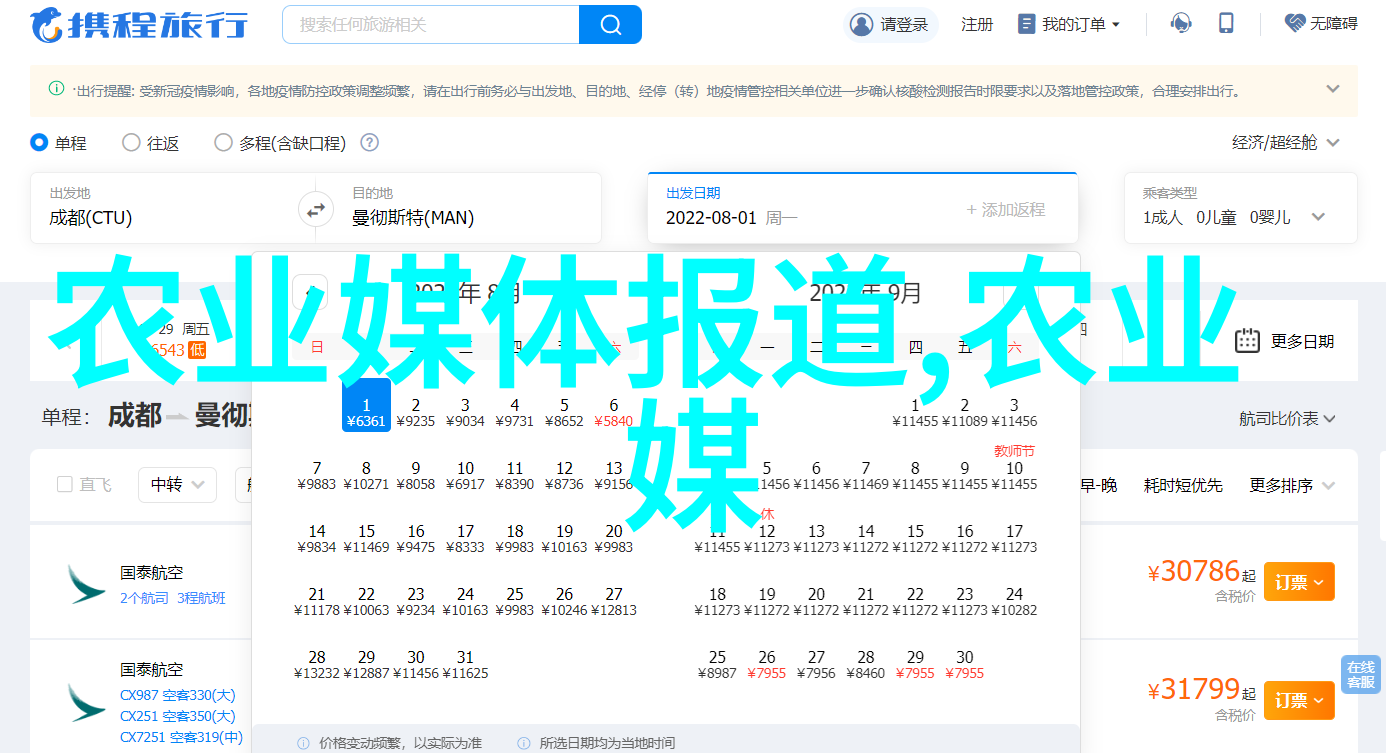Collapse the travel notice banner chevron
This screenshot has height=753, width=1386.
pyautogui.click(x=1332, y=89)
